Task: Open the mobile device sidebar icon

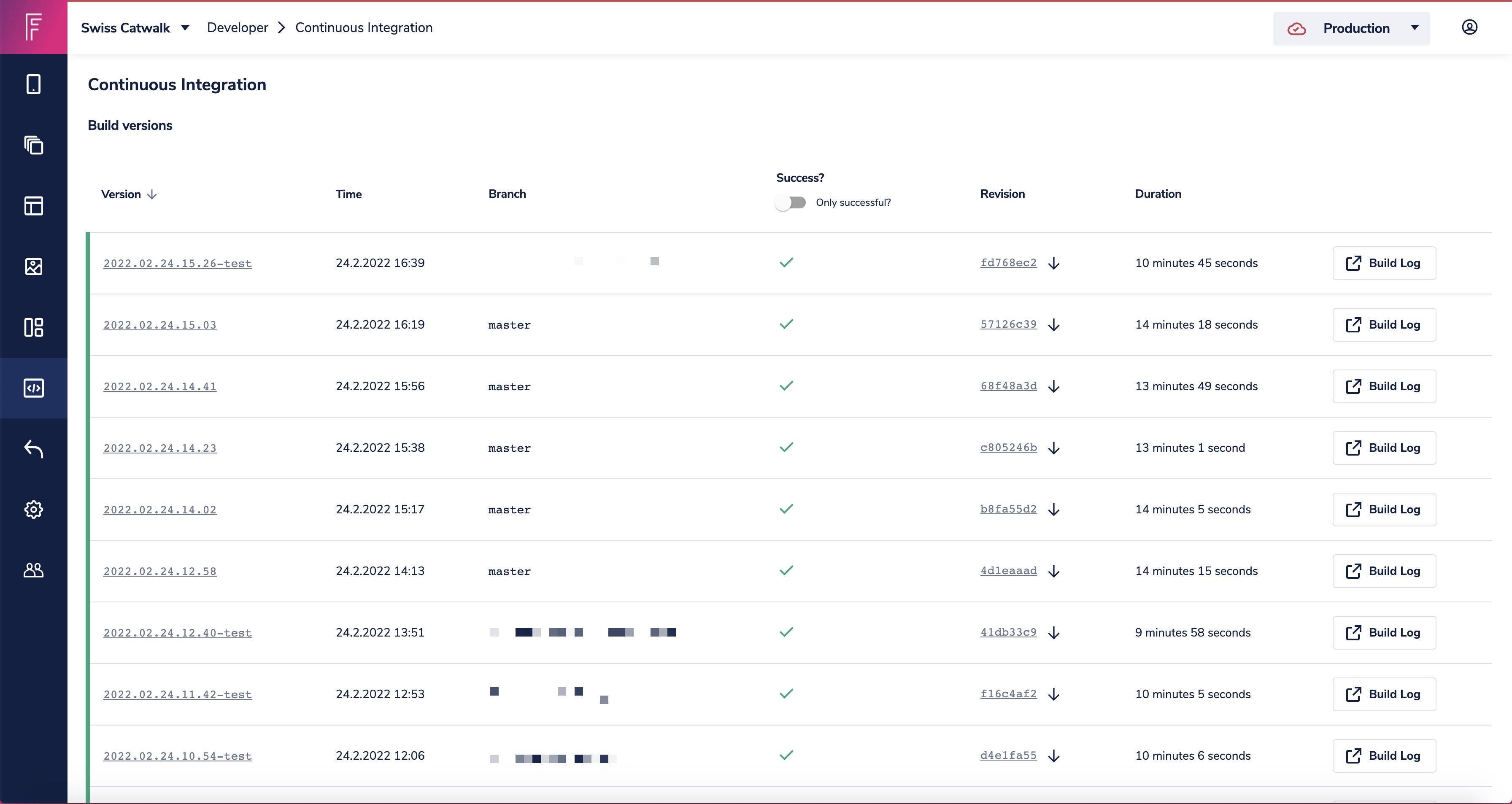Action: pyautogui.click(x=33, y=84)
